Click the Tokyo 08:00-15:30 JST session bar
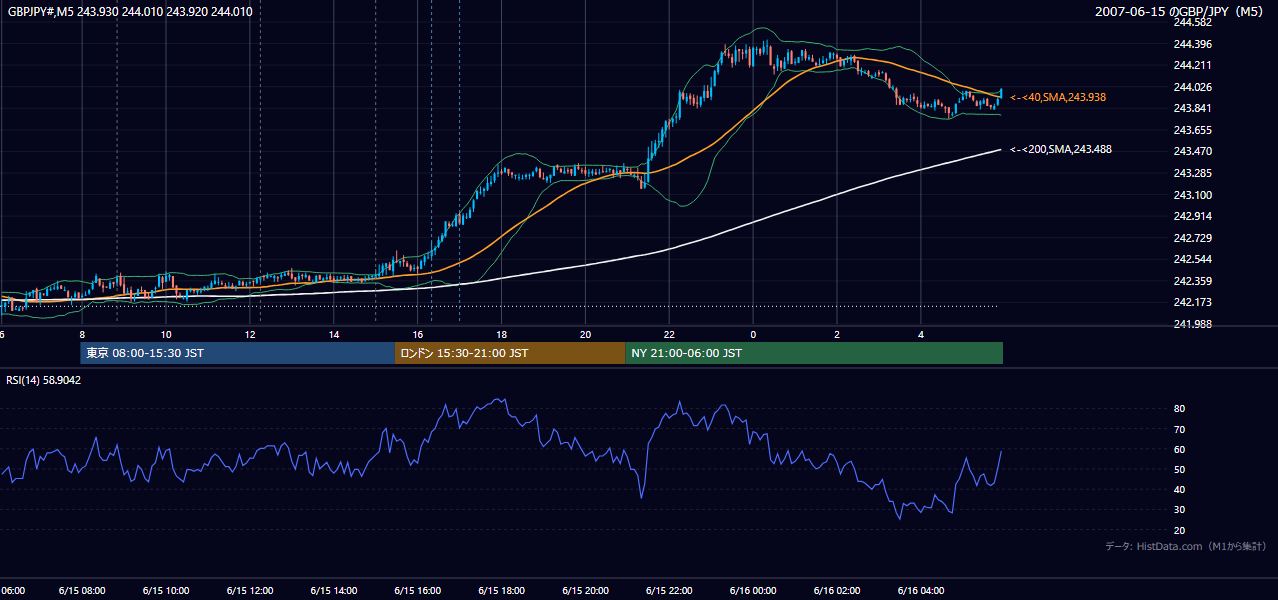 [x=238, y=353]
